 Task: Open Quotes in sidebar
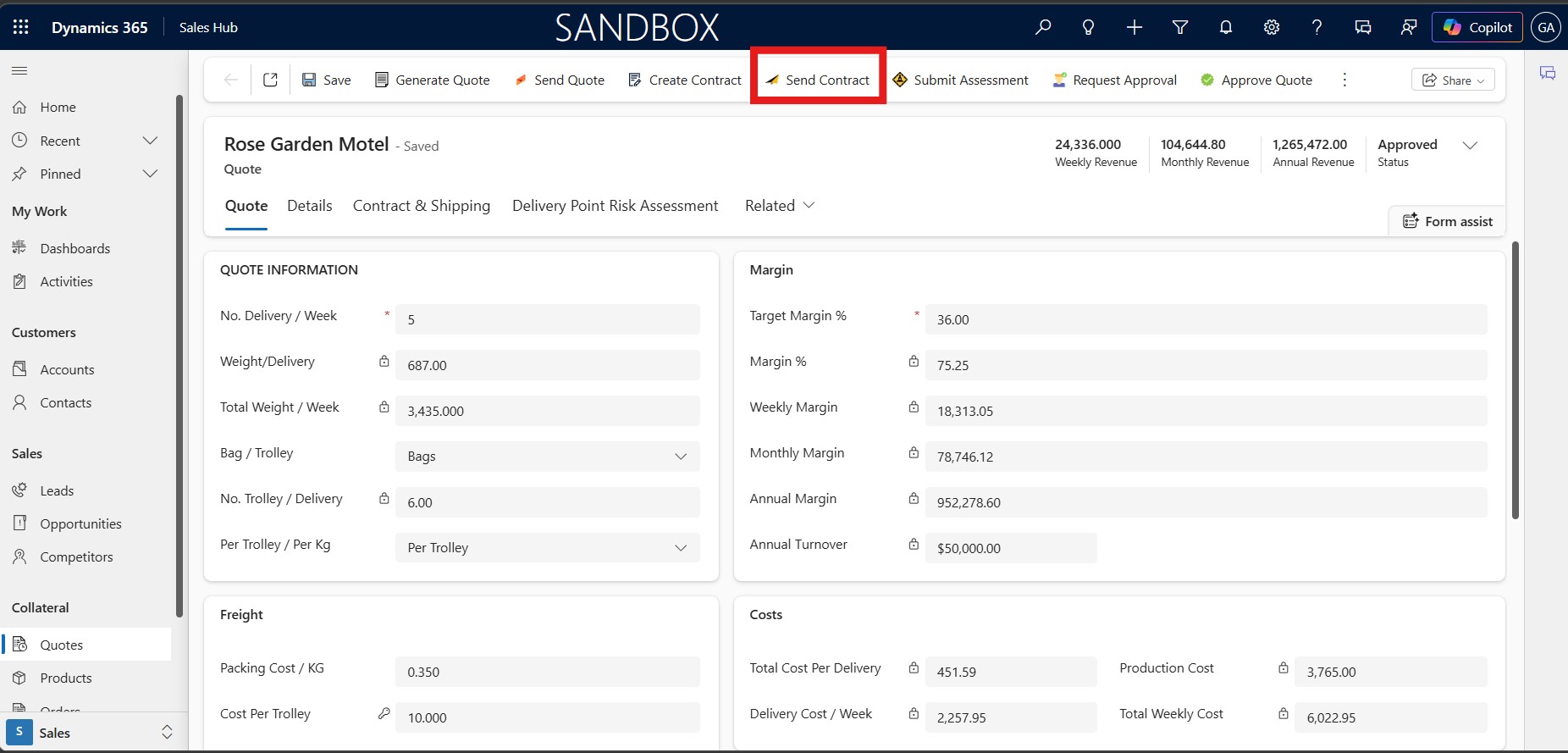tap(86, 645)
